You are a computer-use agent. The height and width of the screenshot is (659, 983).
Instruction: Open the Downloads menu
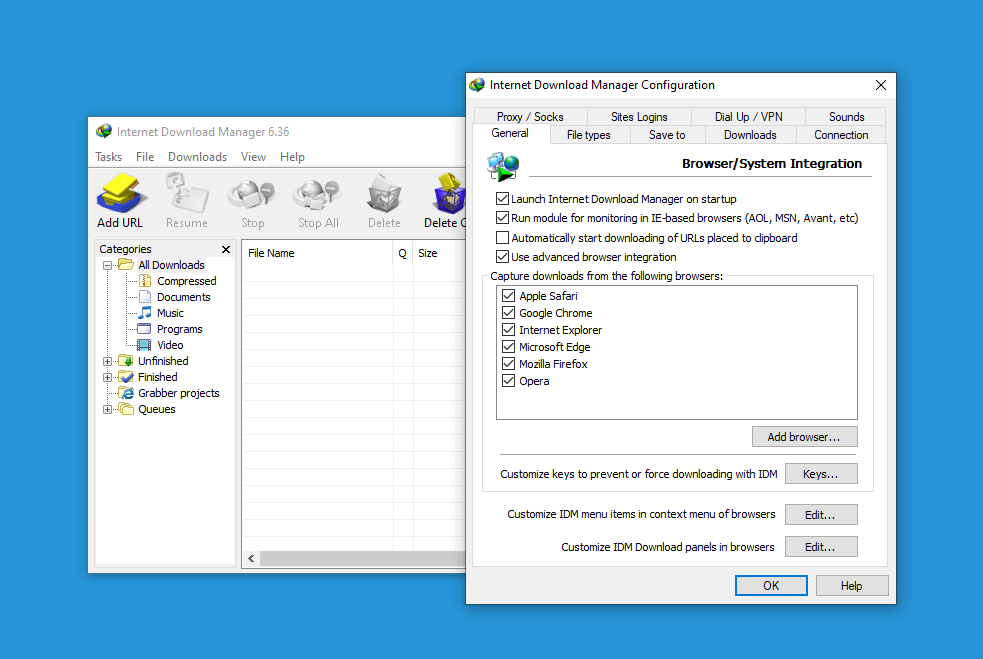point(197,157)
